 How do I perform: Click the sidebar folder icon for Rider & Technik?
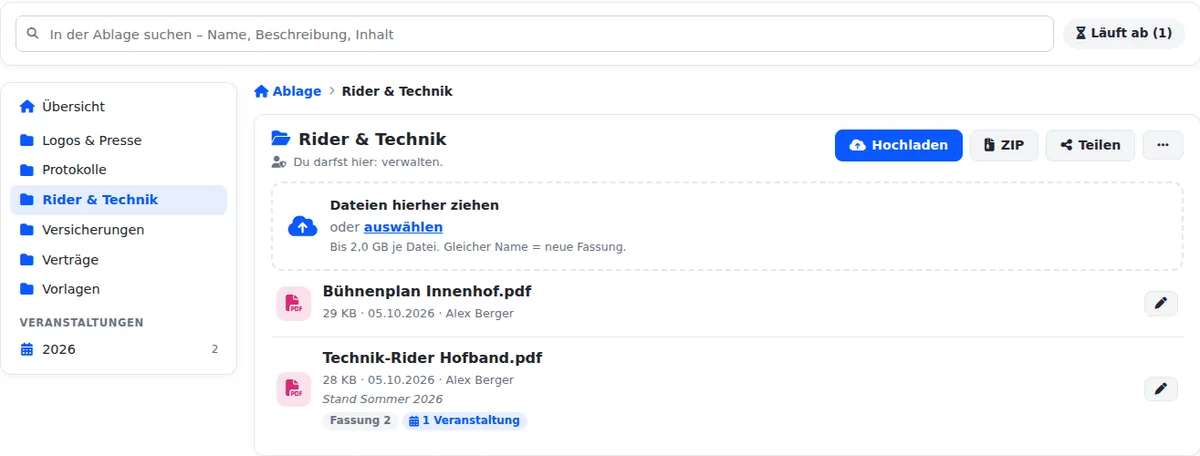[27, 200]
